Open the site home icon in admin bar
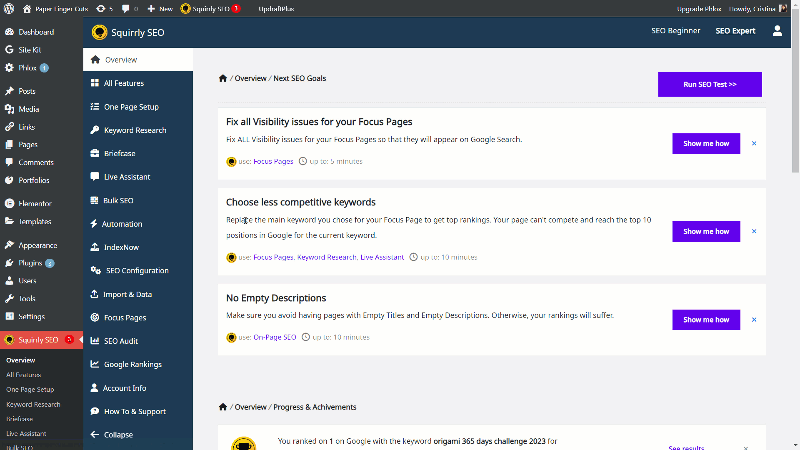The image size is (800, 450). click(27, 9)
